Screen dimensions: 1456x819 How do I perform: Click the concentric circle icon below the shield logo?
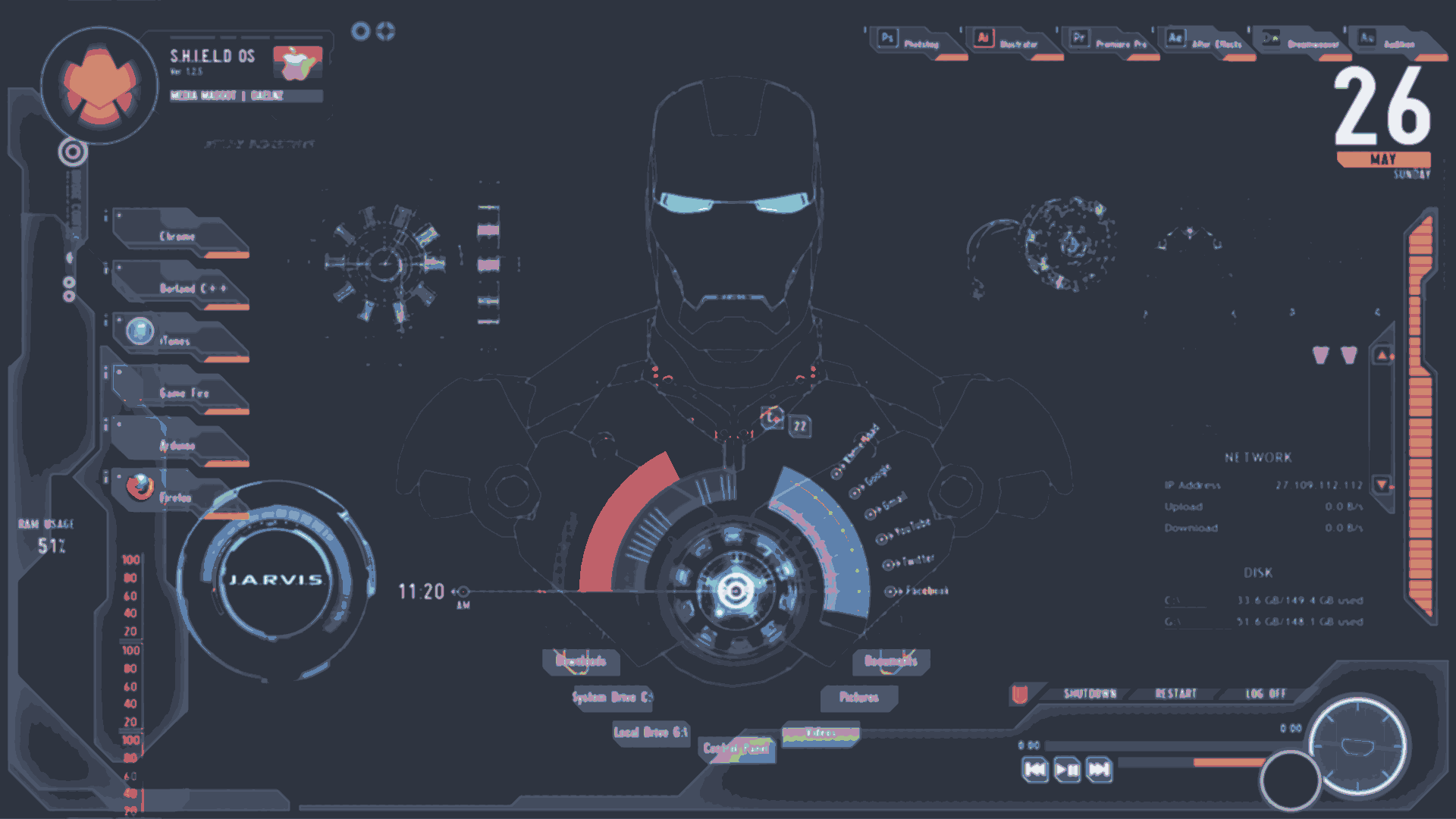[x=73, y=152]
